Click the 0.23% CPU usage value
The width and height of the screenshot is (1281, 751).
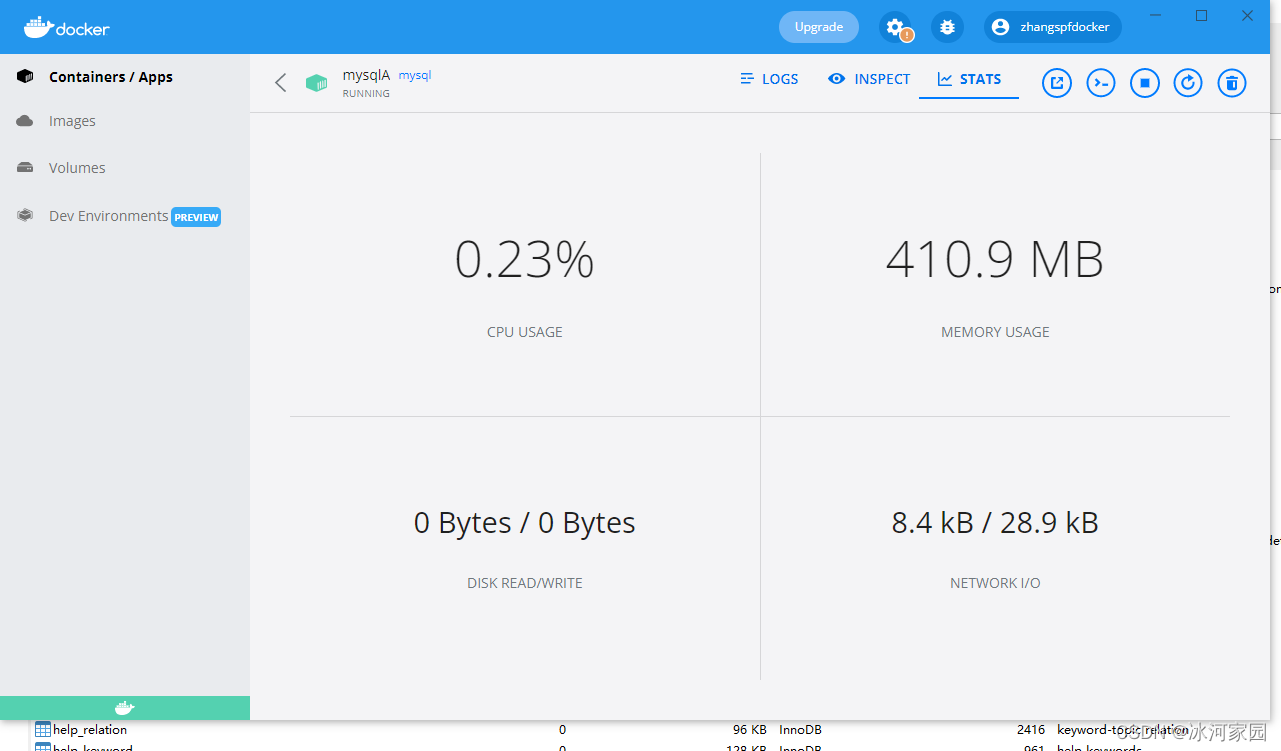tap(524, 259)
